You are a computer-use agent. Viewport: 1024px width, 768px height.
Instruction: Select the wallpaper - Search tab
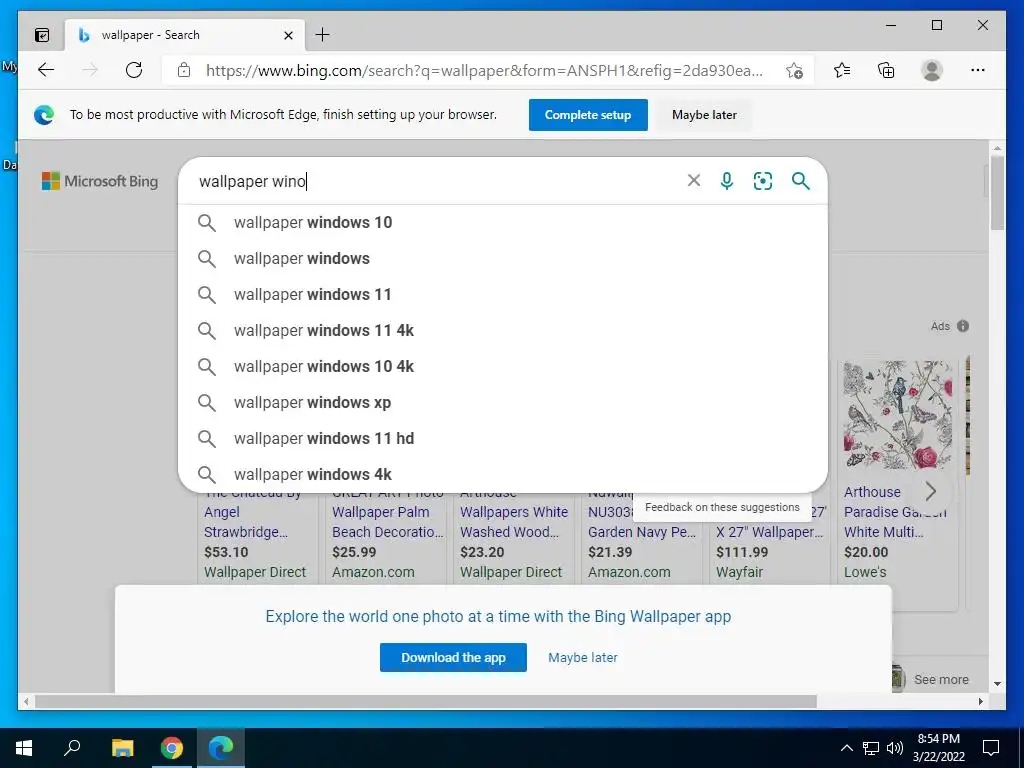click(183, 35)
